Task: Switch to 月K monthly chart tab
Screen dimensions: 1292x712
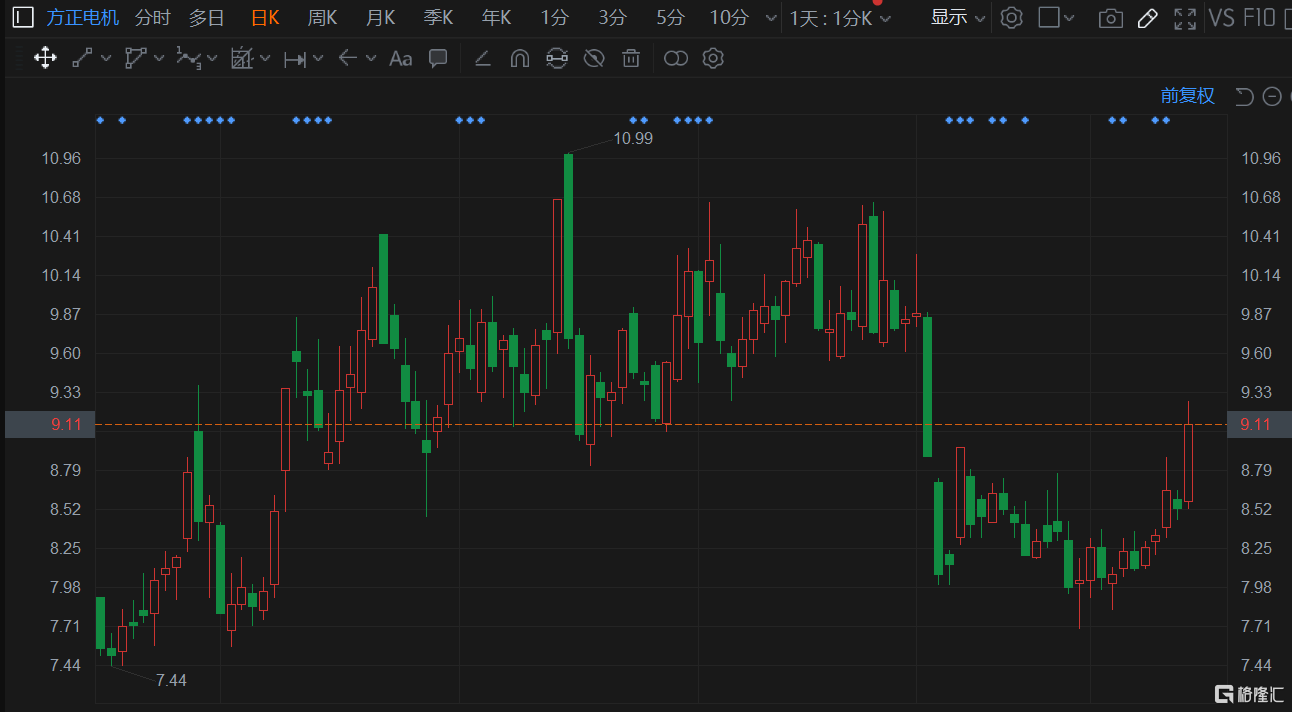Action: 380,17
